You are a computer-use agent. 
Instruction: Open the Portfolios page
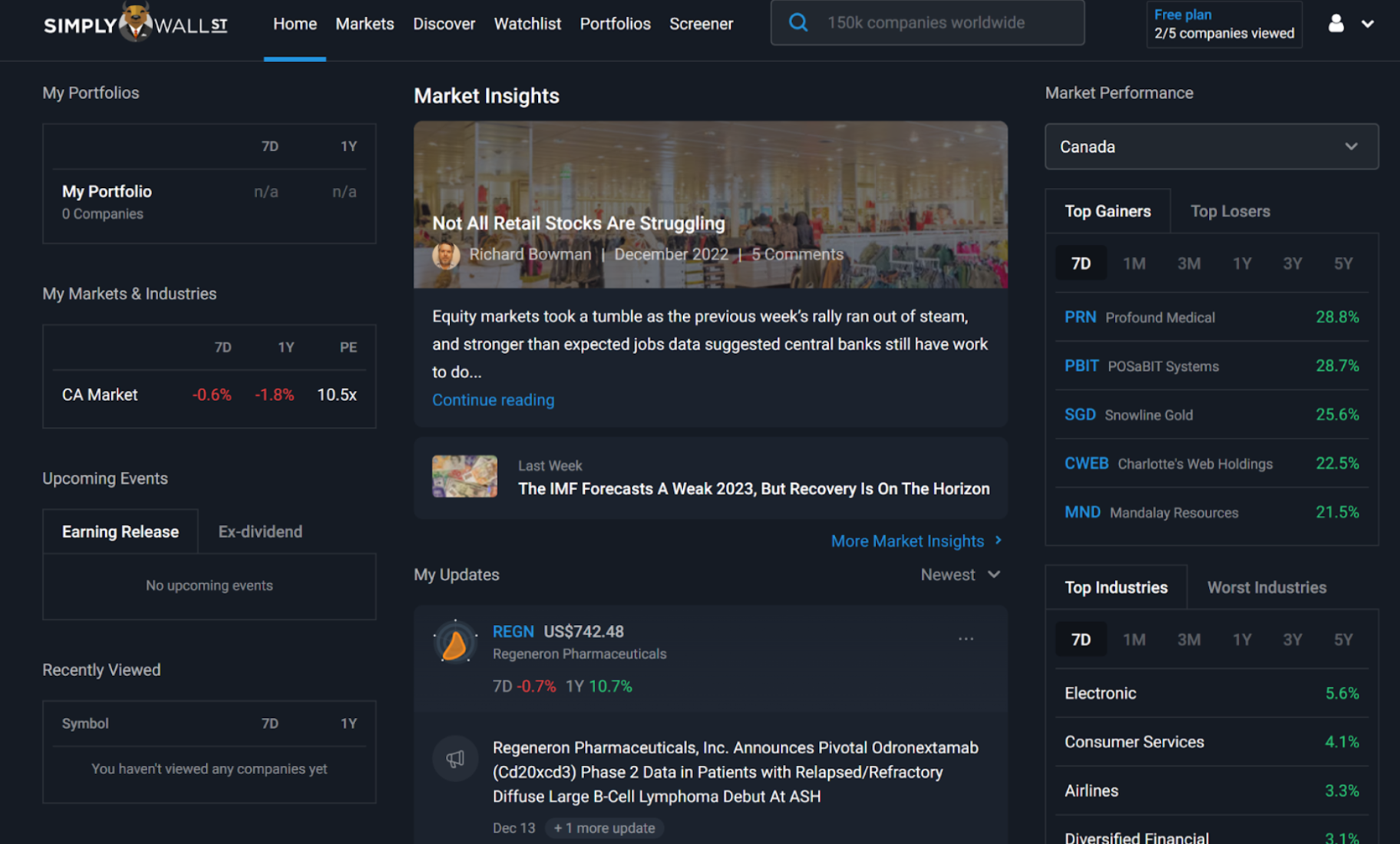pos(615,24)
